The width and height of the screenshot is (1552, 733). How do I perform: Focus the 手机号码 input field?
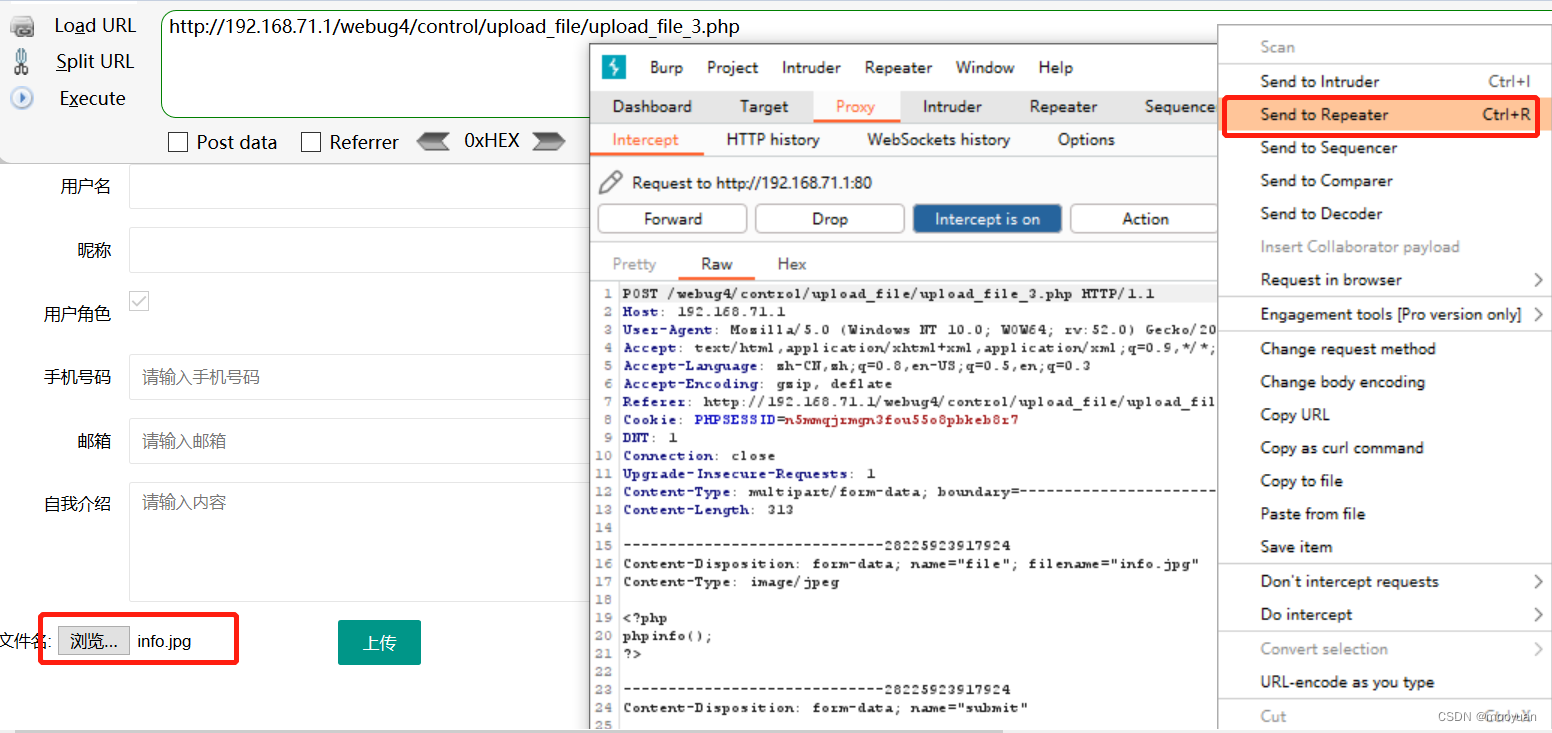[x=360, y=377]
